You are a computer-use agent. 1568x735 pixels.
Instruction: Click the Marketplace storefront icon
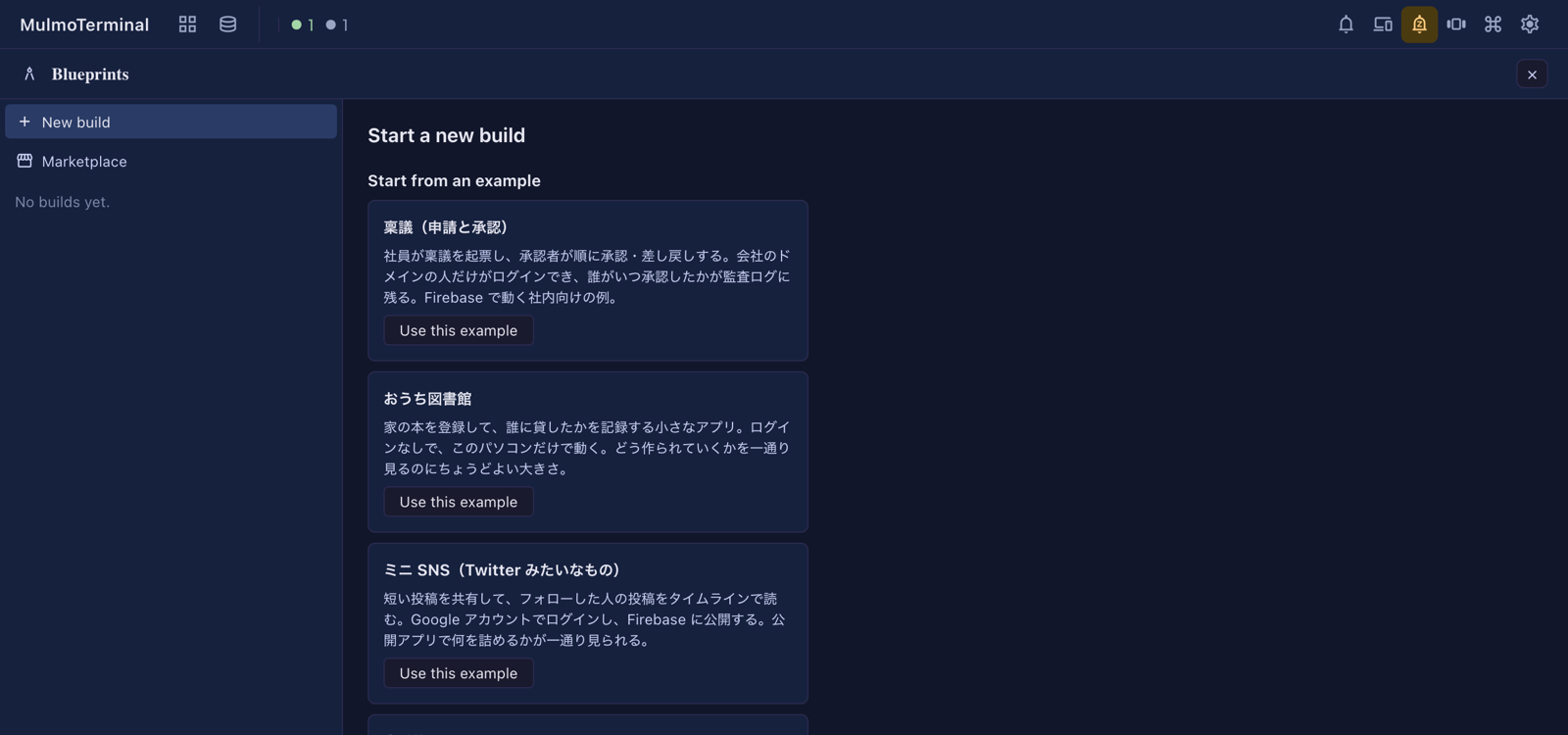pos(24,161)
